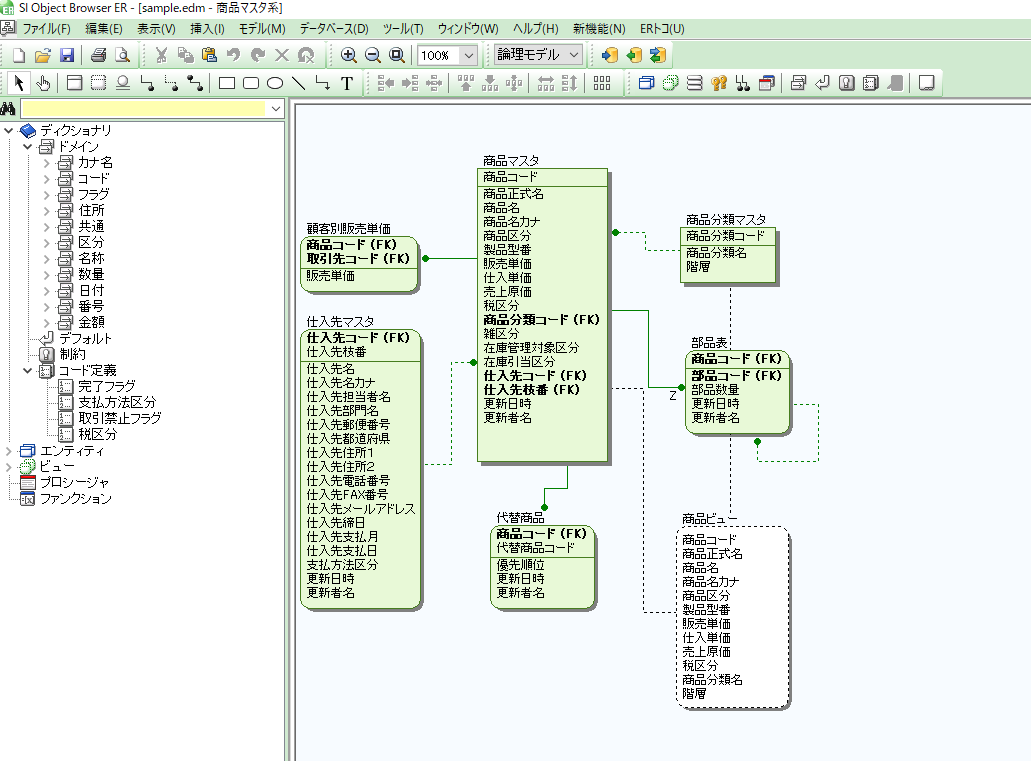Image resolution: width=1031 pixels, height=761 pixels.
Task: Click the Save floppy disk icon
Action: 67,55
